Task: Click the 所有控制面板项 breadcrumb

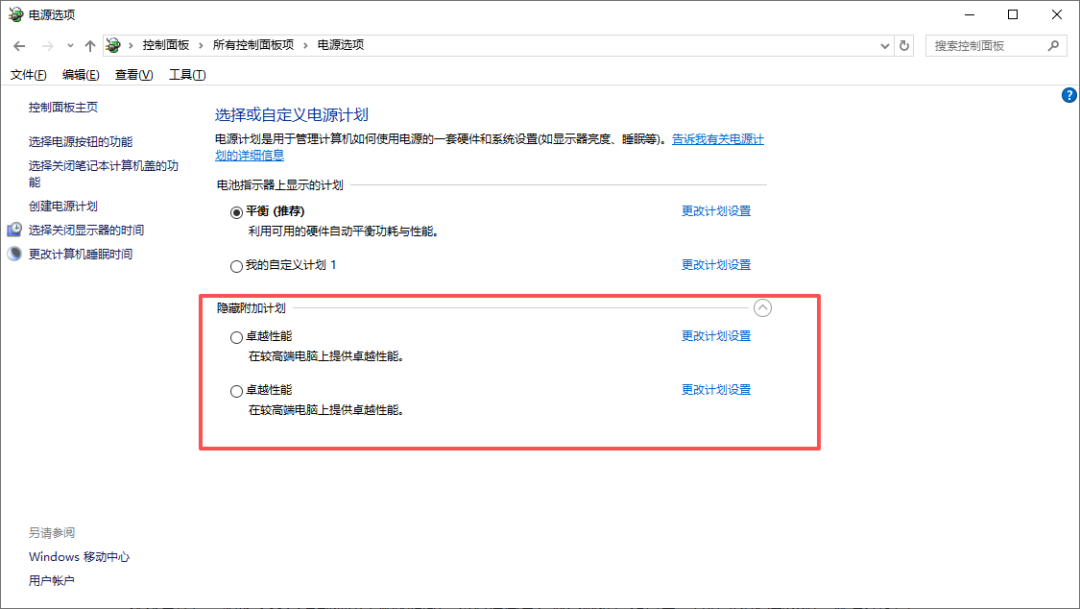Action: (x=253, y=45)
